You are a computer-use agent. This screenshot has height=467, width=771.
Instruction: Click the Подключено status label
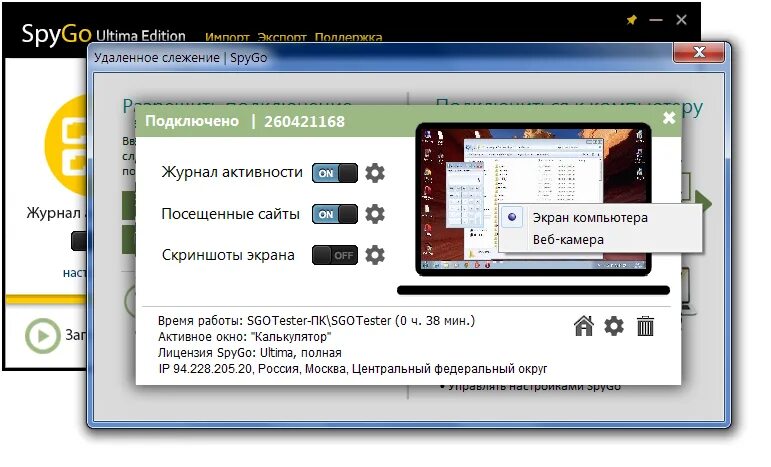(x=192, y=121)
